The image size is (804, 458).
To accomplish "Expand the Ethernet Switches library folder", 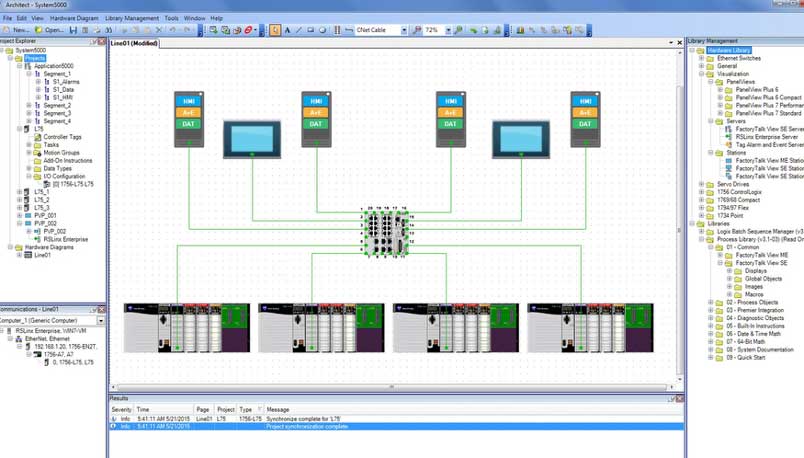I will point(701,58).
